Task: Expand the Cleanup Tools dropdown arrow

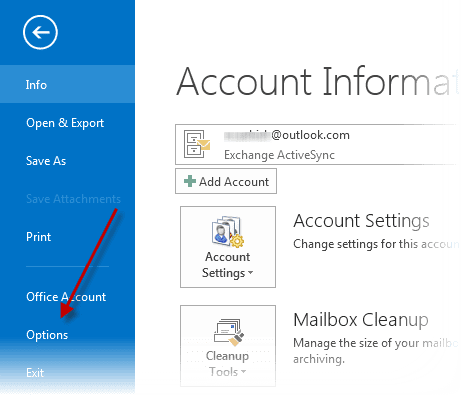Action: click(243, 371)
